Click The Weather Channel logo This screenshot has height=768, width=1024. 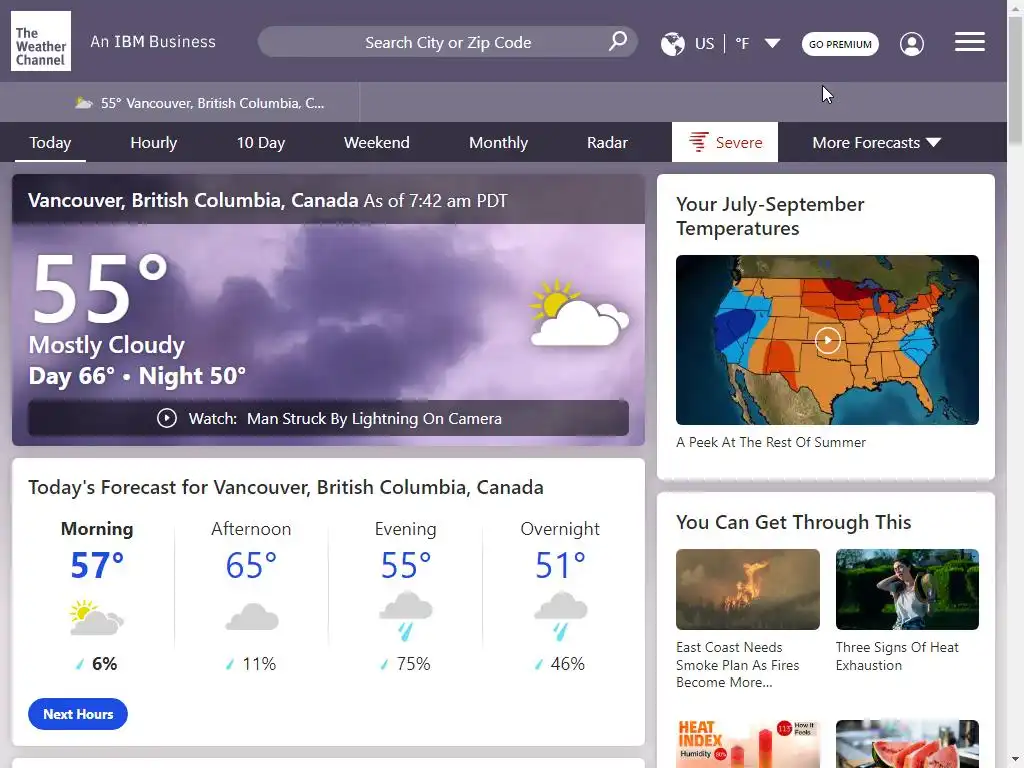pos(41,42)
